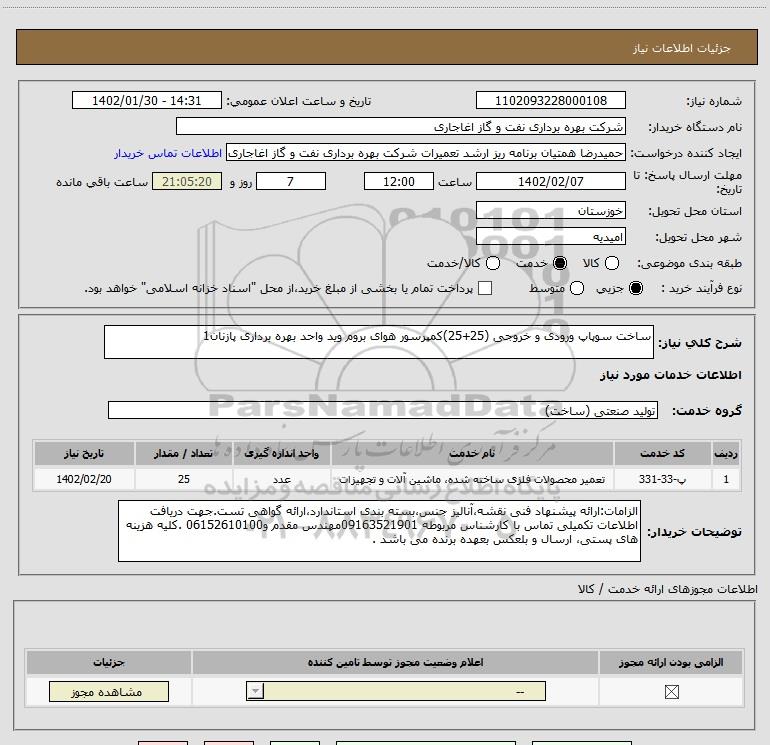
Task: Click unit cell عدد
Action: click(282, 479)
